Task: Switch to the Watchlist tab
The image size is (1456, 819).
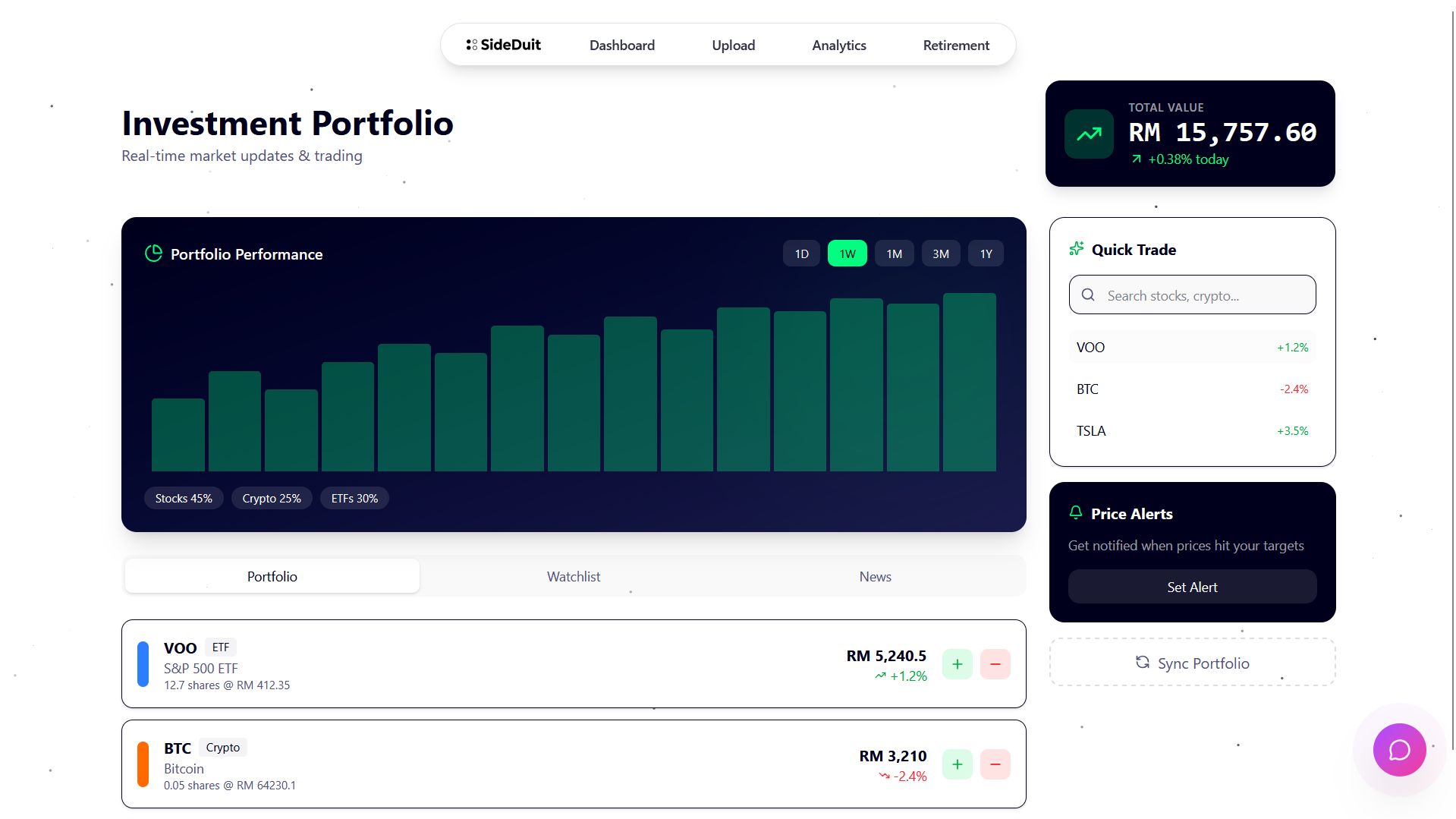Action: coord(574,576)
